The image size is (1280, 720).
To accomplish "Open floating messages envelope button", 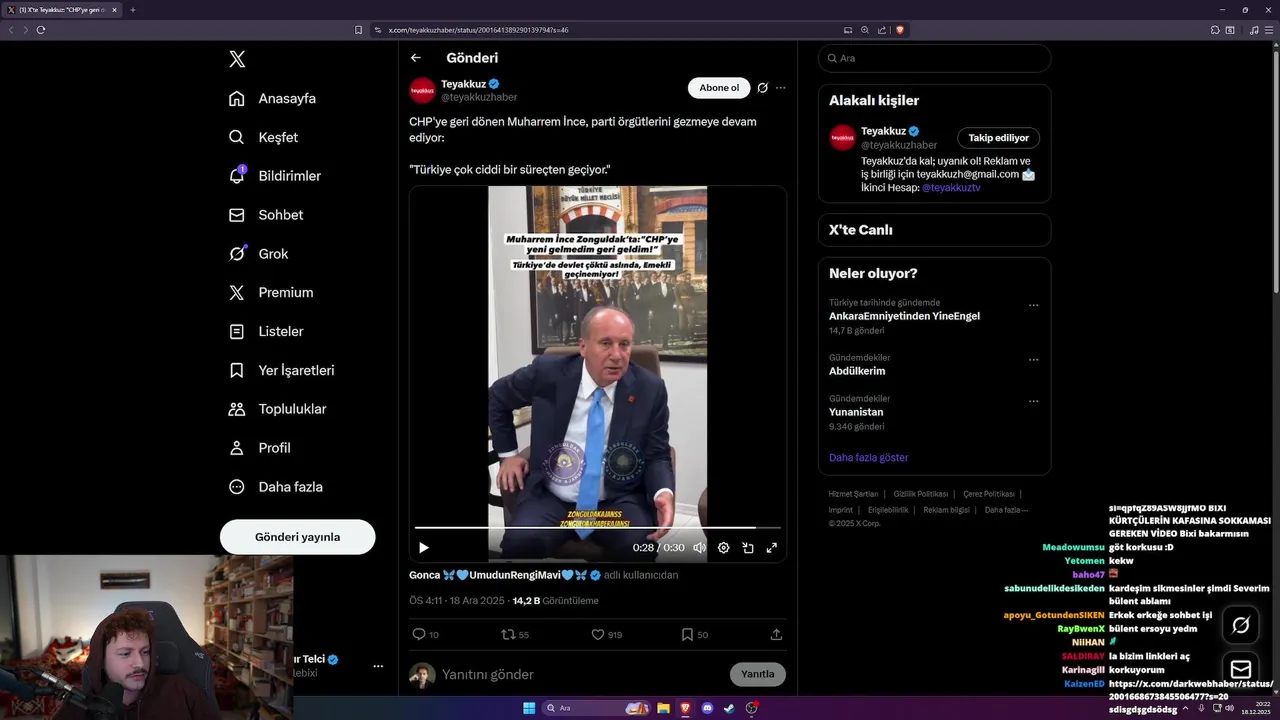I will [x=1241, y=669].
